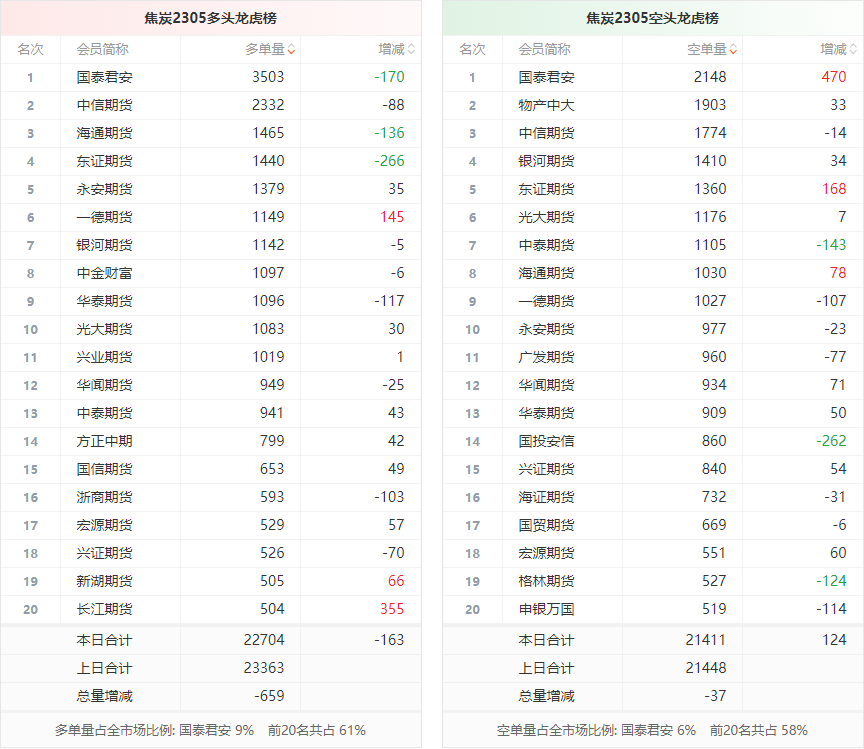Open member 中金财富 in long ranking

pos(104,273)
